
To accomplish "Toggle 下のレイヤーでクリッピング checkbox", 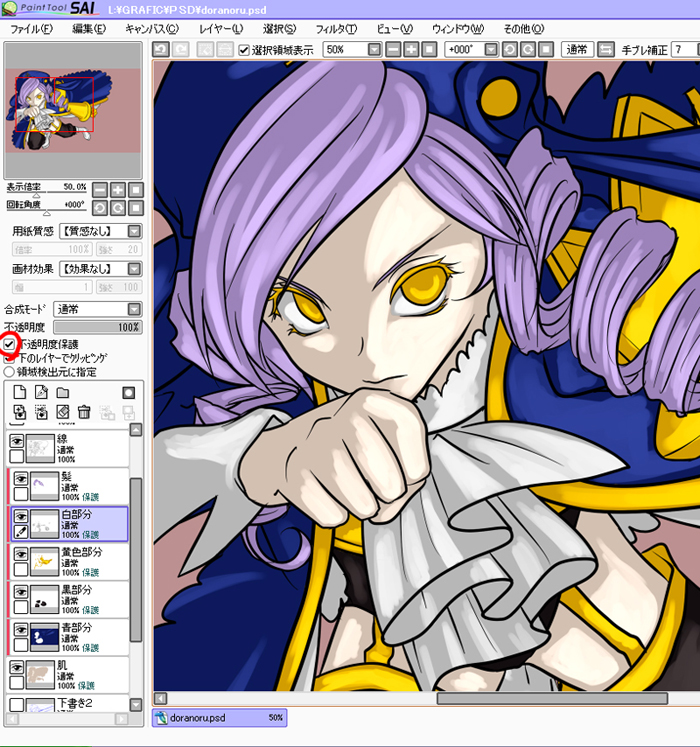I will tap(9, 358).
